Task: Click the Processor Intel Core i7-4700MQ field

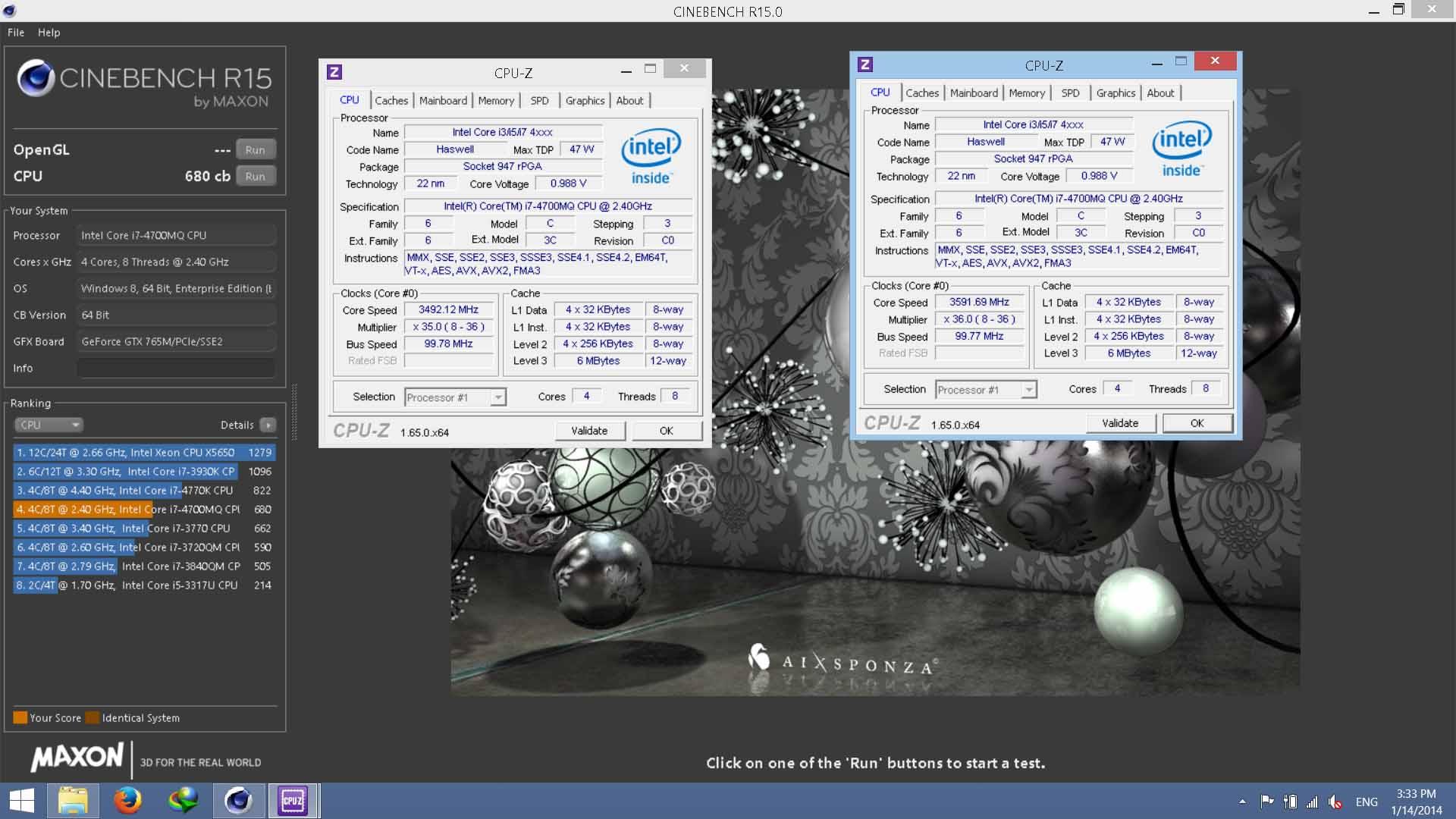Action: pos(176,235)
